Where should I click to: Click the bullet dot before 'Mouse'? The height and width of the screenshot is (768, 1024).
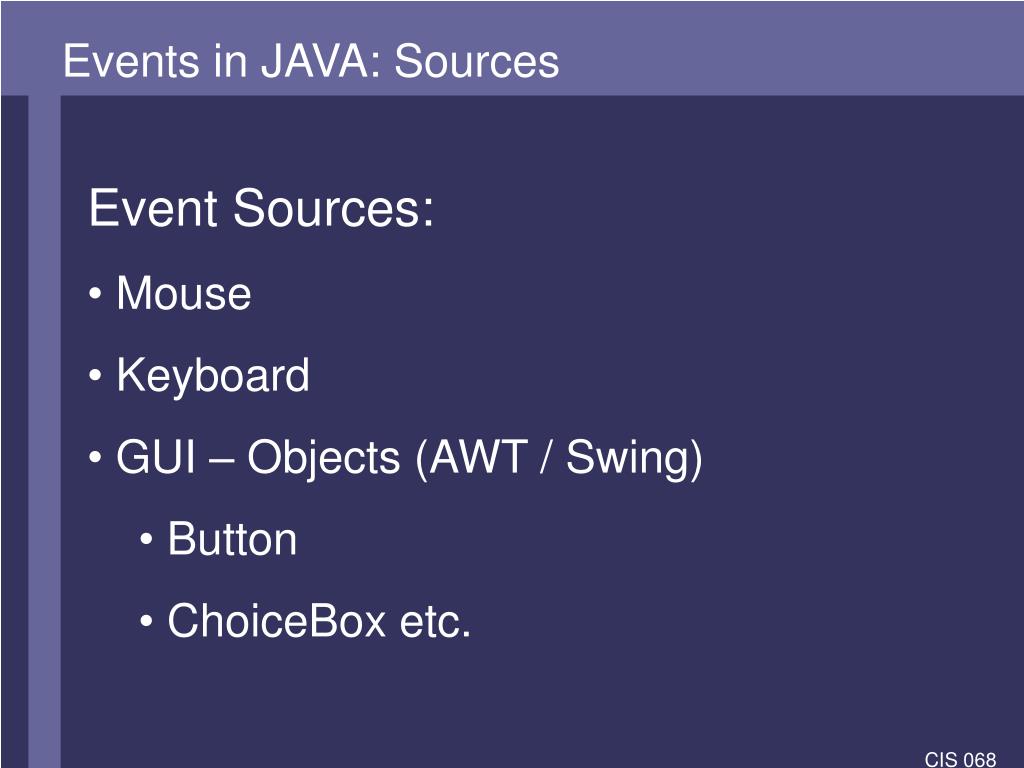click(95, 295)
